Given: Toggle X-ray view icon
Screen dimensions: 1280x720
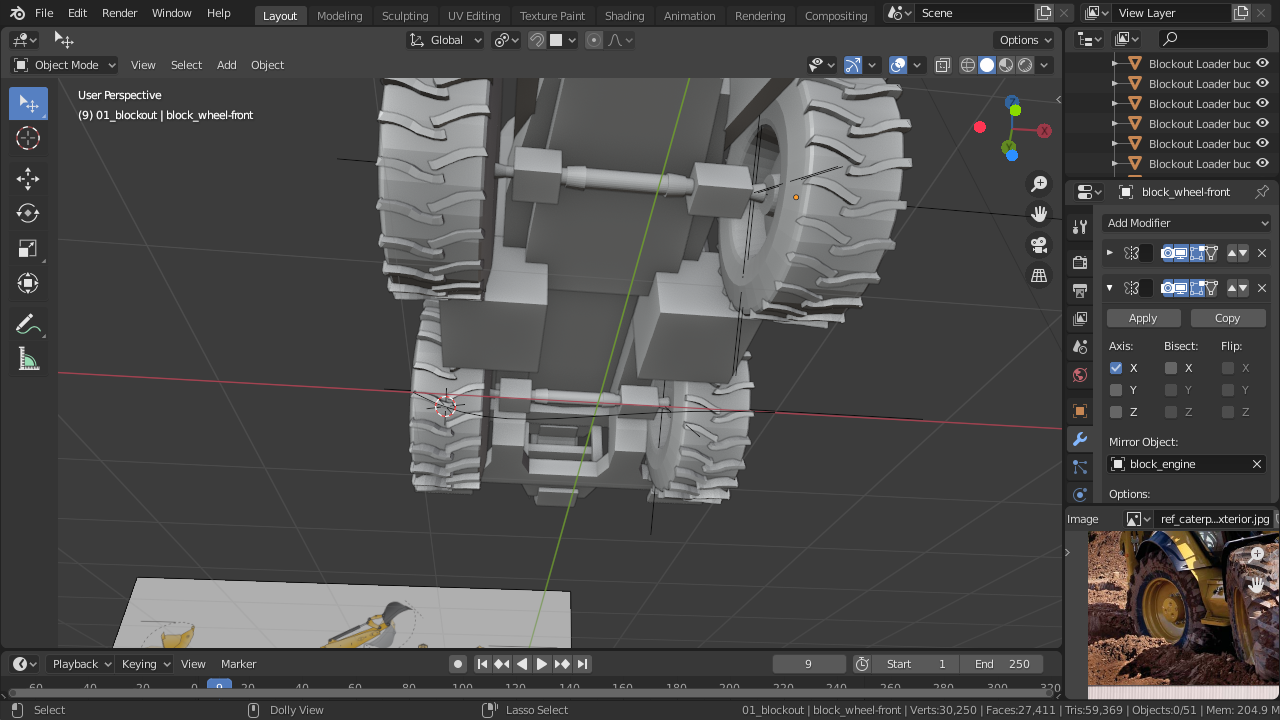Looking at the screenshot, I should [942, 65].
